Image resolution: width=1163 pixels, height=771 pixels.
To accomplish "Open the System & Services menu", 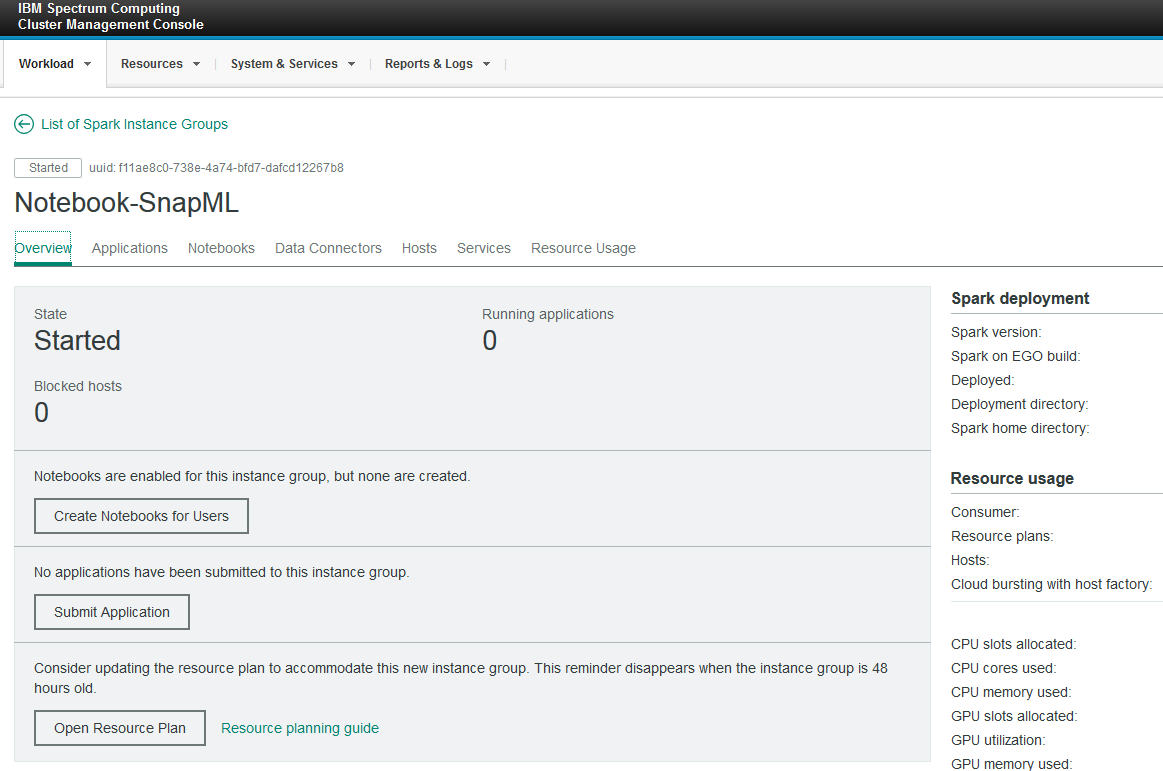I will pos(283,63).
